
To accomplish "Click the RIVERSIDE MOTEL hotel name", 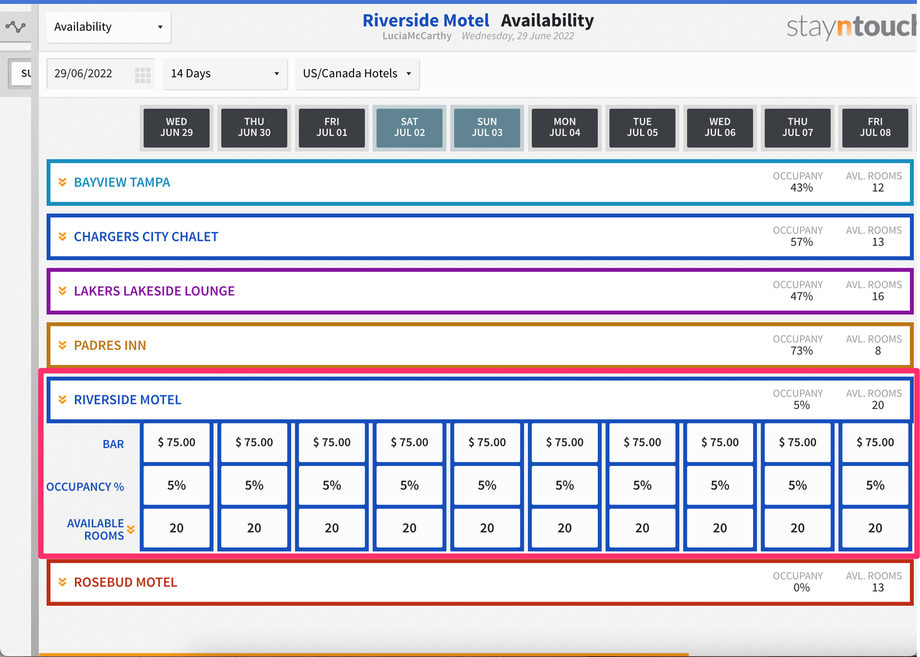I will point(127,400).
